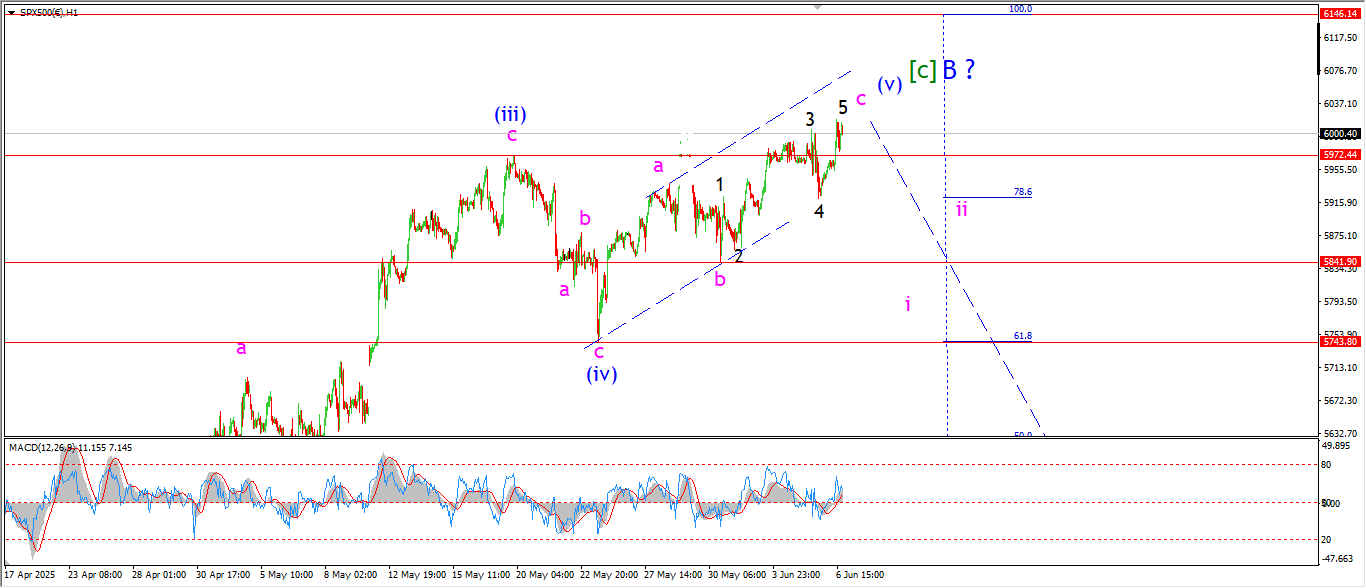This screenshot has height=588, width=1366.
Task: Click the 5743.80 price level tag
Action: tap(1338, 342)
